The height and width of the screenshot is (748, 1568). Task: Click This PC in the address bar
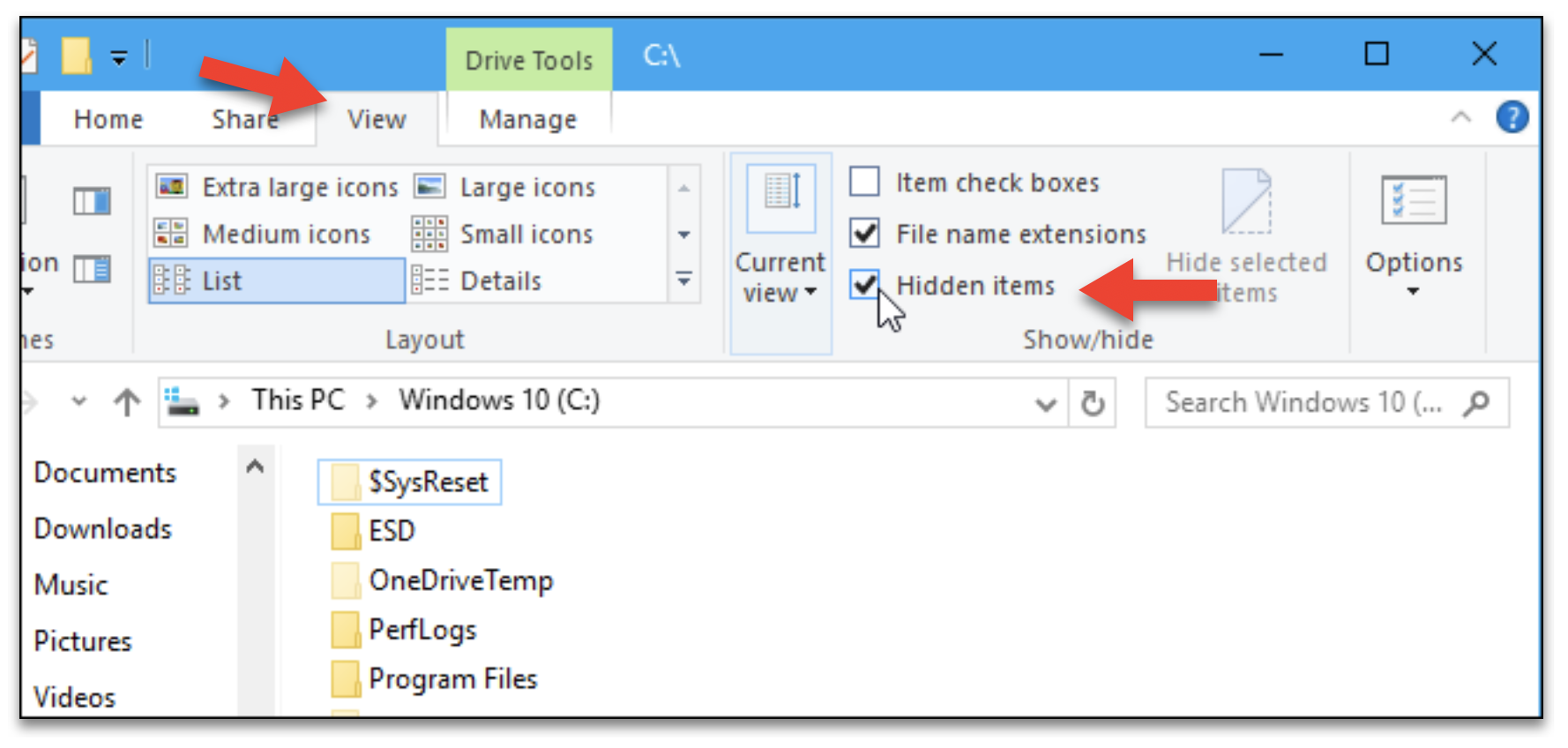tap(298, 400)
